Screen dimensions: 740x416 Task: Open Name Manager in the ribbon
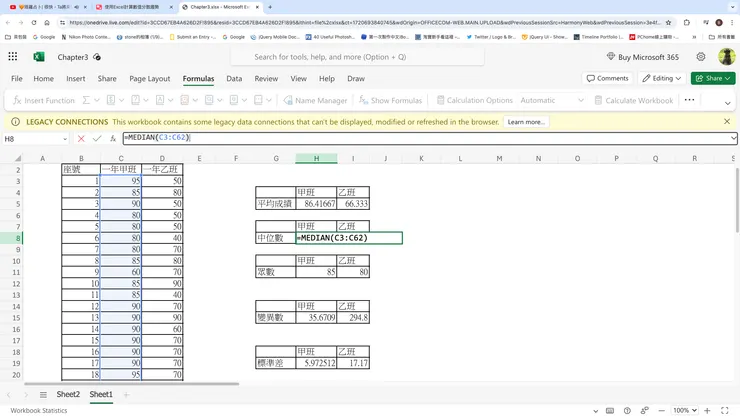pos(315,100)
